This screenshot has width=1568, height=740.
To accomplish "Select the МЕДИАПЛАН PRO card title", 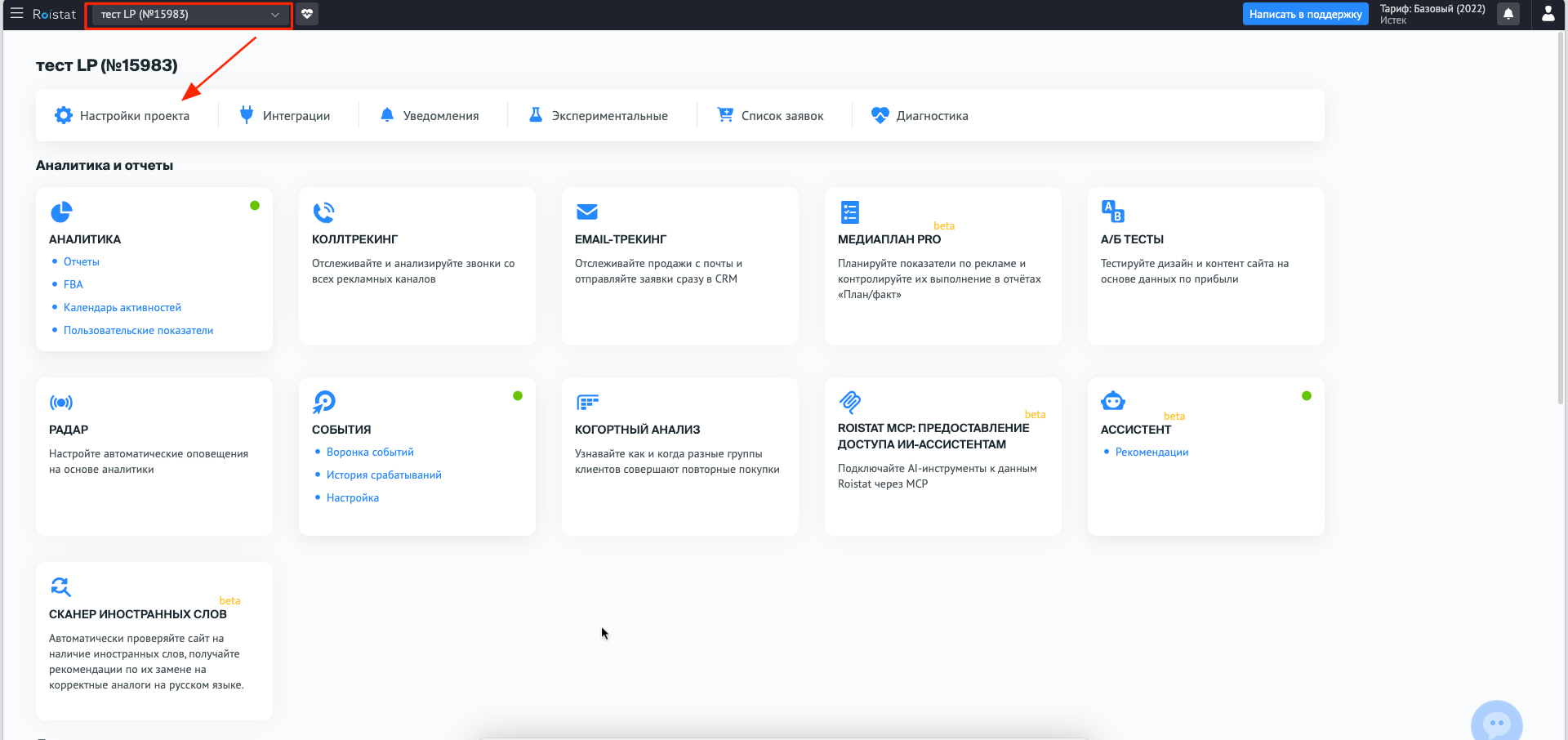I will point(889,239).
